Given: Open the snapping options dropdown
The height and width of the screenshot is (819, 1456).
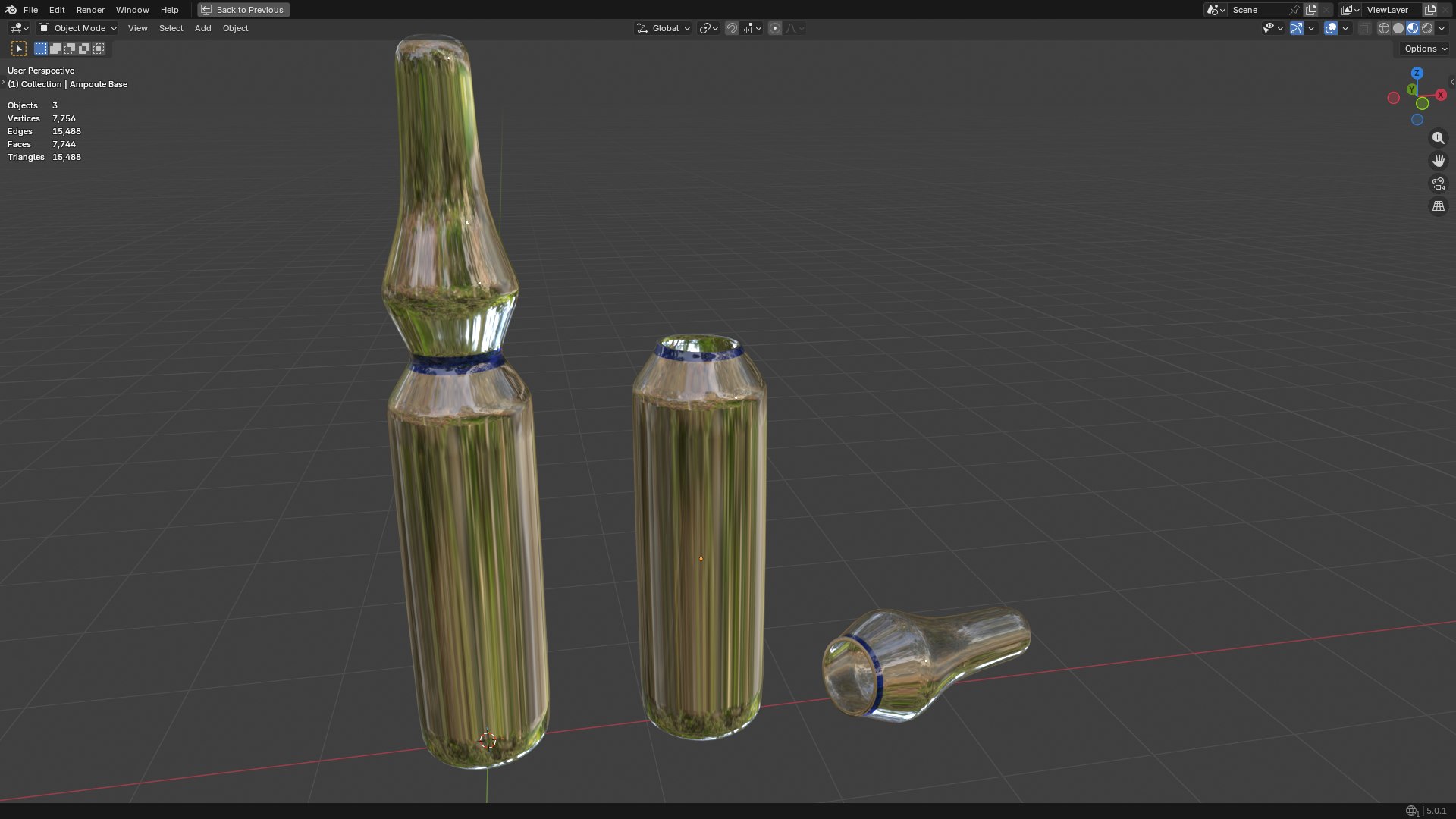Looking at the screenshot, I should [752, 28].
